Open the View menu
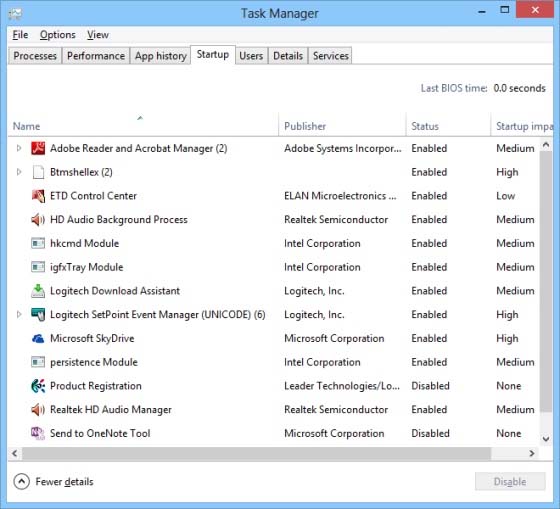This screenshot has width=560, height=509. click(98, 35)
